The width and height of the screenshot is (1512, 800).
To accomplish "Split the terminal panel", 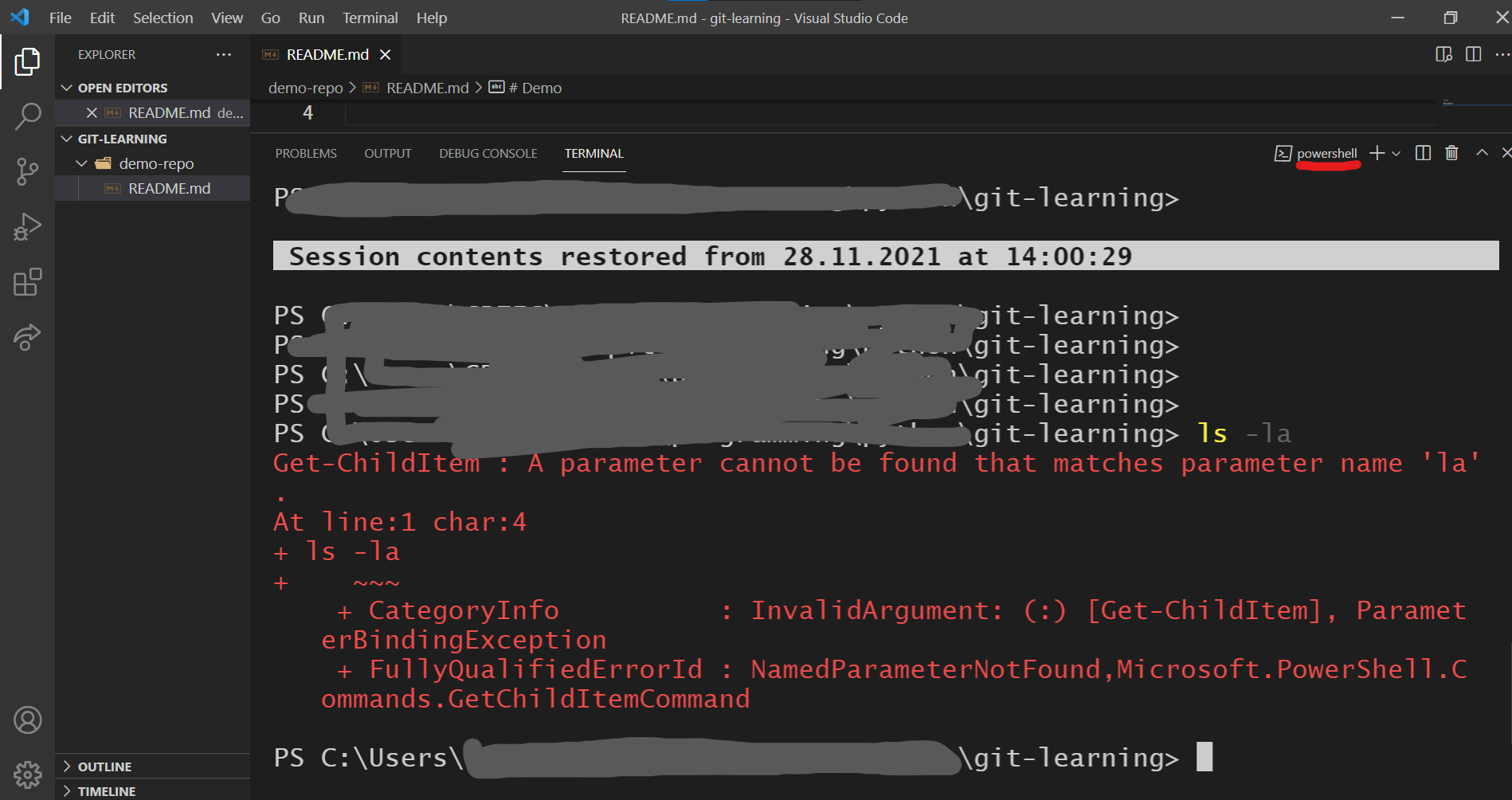I will 1423,153.
